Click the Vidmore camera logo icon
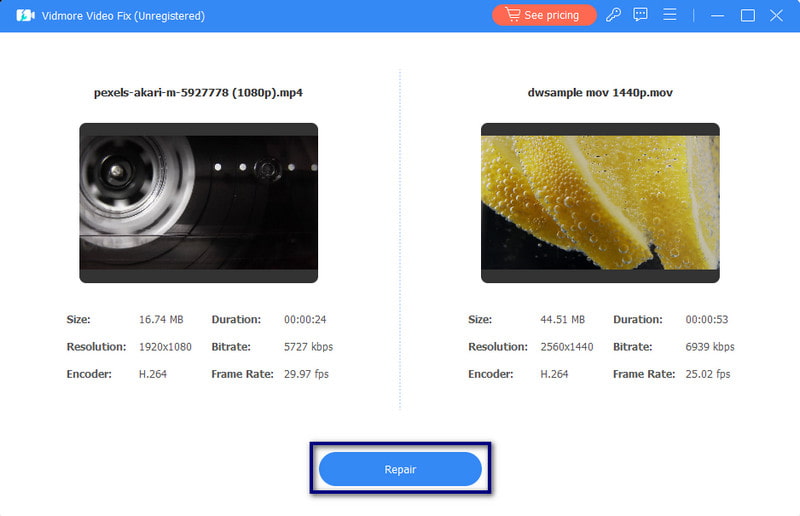800x516 pixels. (x=26, y=16)
